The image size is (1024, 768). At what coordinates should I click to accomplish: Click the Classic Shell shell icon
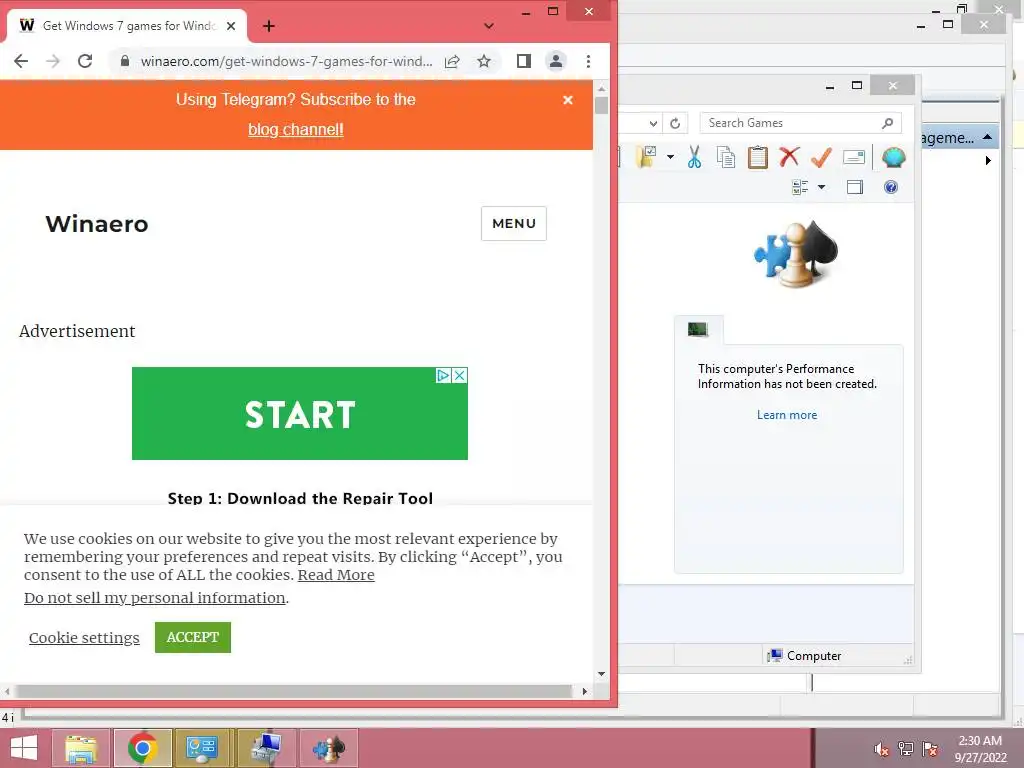893,157
